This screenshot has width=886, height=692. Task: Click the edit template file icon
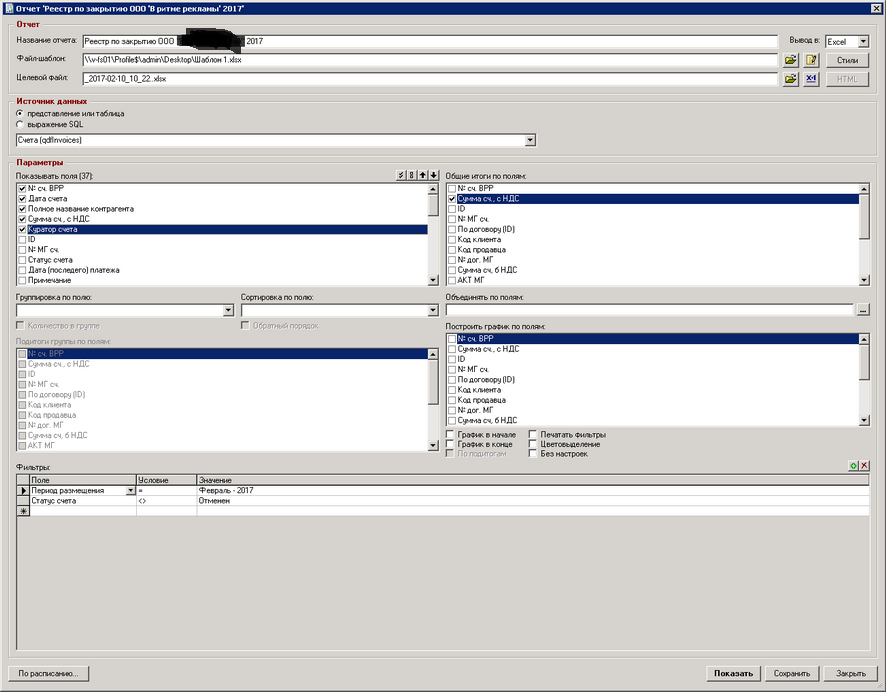[x=811, y=60]
